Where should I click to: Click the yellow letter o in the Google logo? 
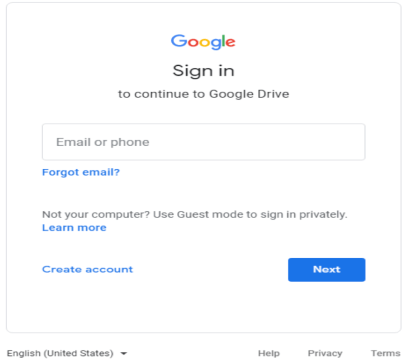point(205,42)
